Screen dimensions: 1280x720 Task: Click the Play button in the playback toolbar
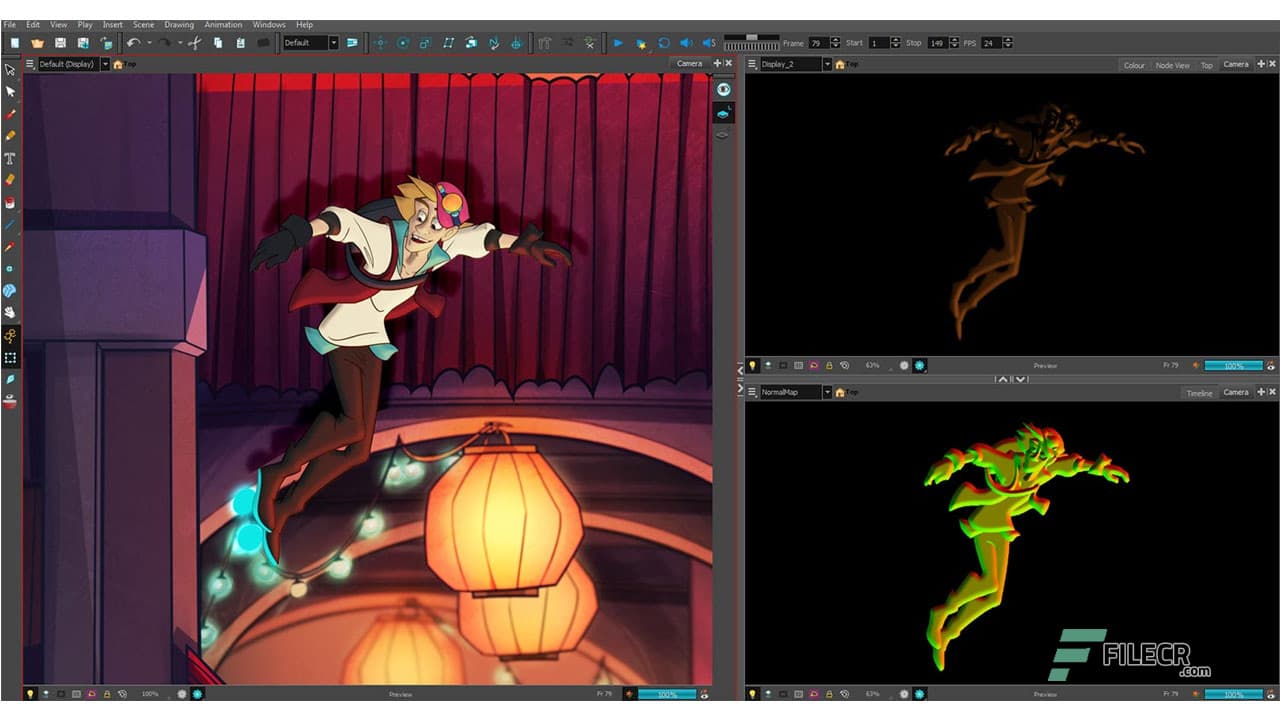(618, 43)
